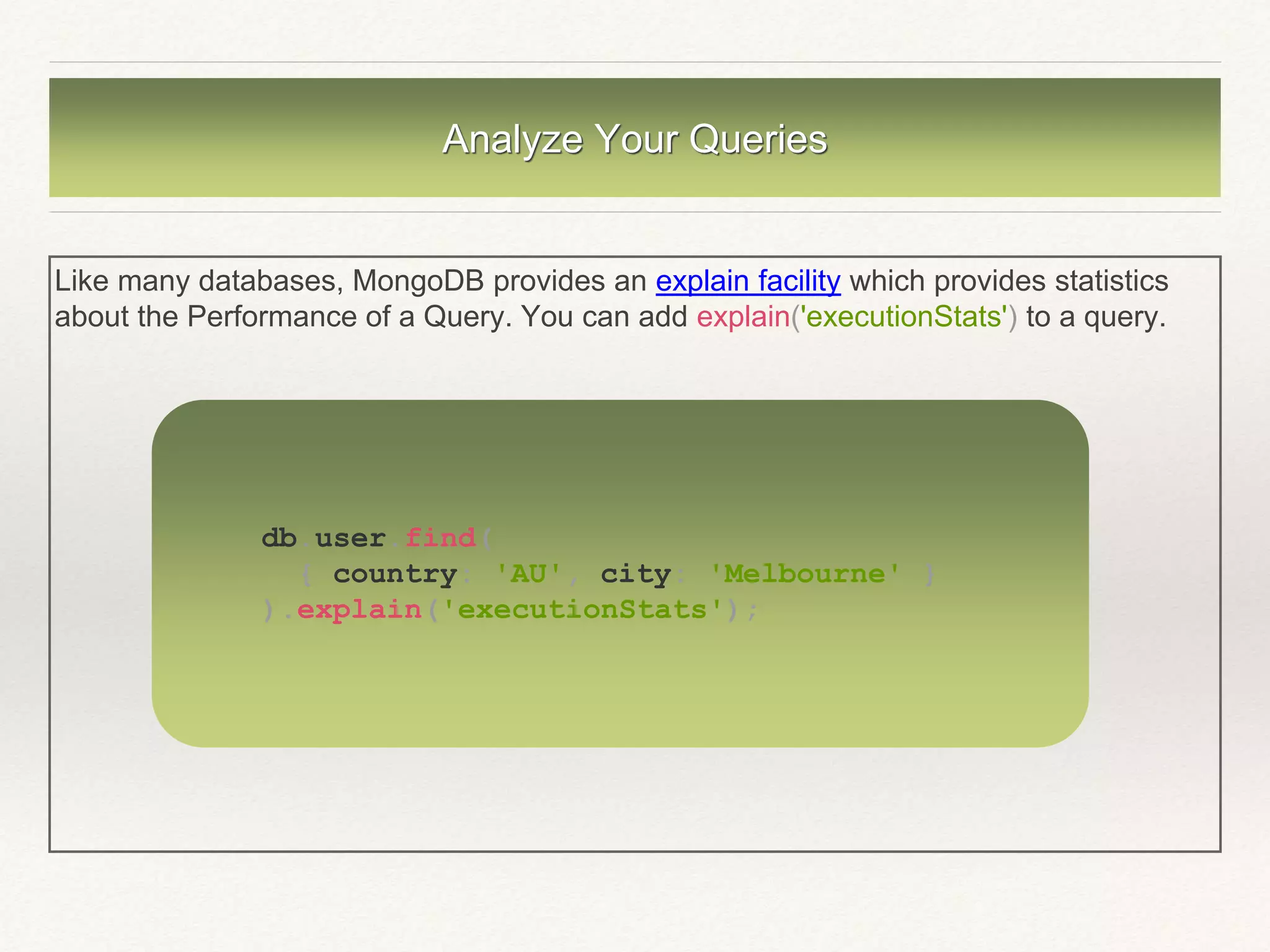Open the 'explain facility' hyperlink
Image resolution: width=1270 pixels, height=952 pixels.
748,281
